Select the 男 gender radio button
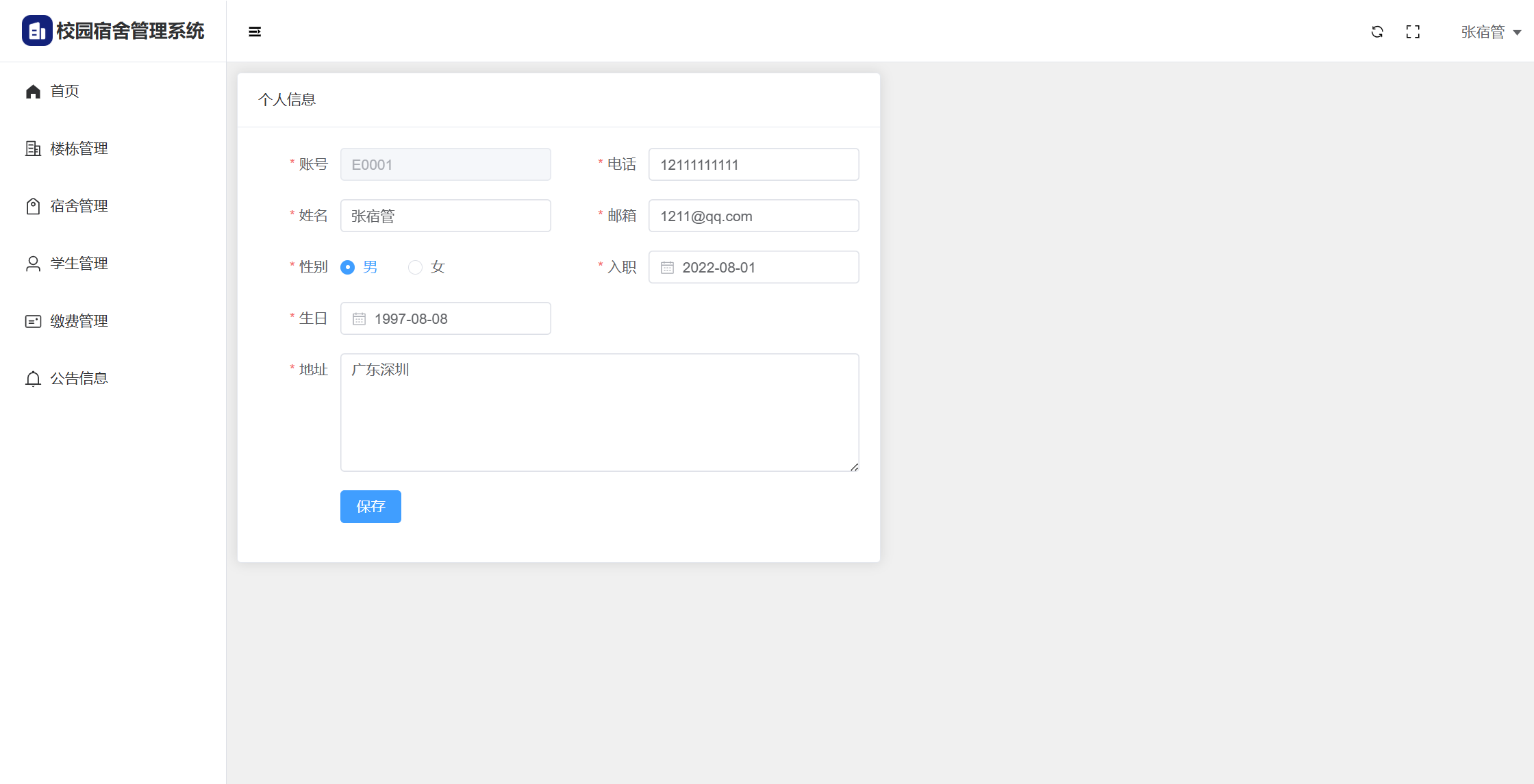1534x784 pixels. [348, 267]
